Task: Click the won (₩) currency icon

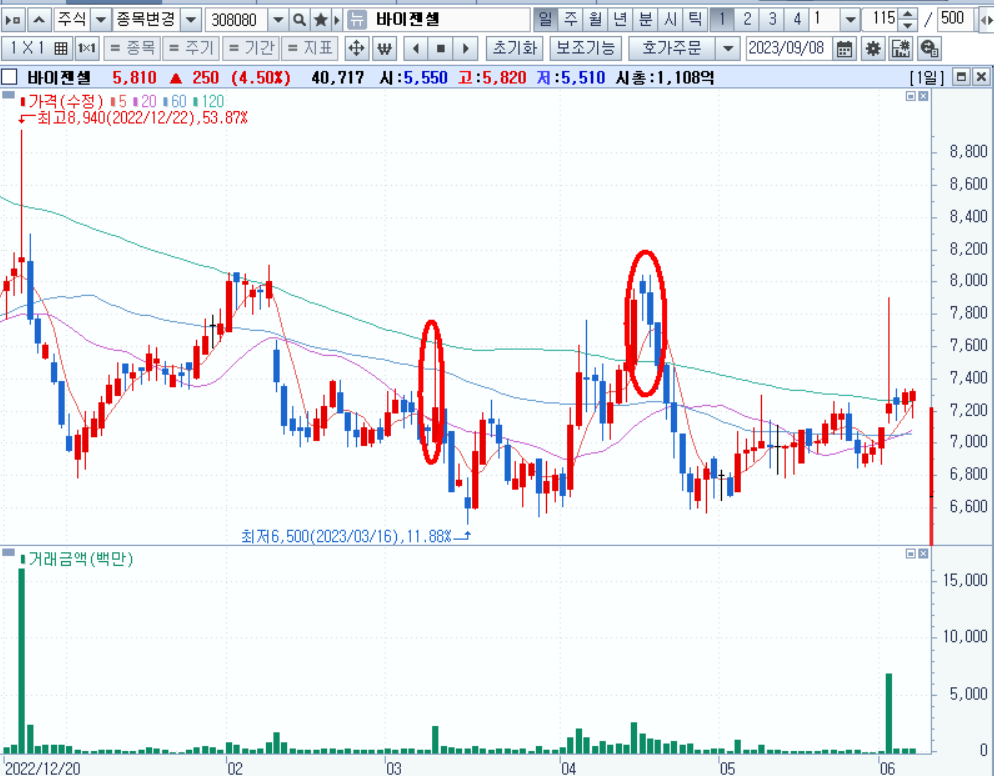Action: [x=384, y=48]
